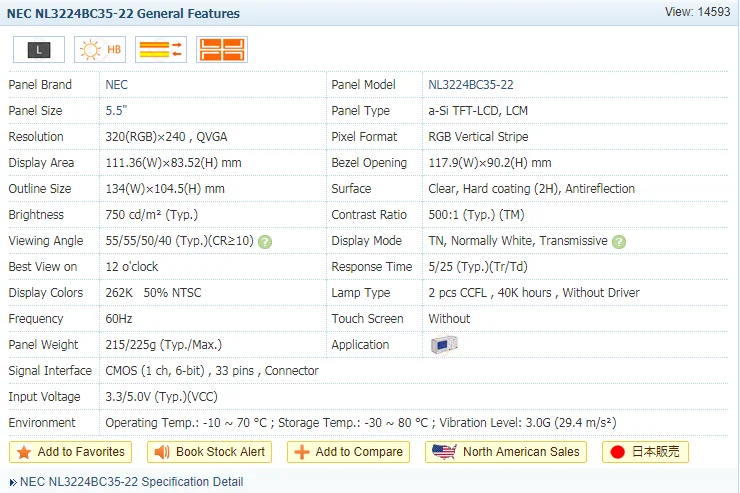Image resolution: width=740 pixels, height=493 pixels.
Task: Click the 'View: 14593' counter text
Action: tap(698, 12)
